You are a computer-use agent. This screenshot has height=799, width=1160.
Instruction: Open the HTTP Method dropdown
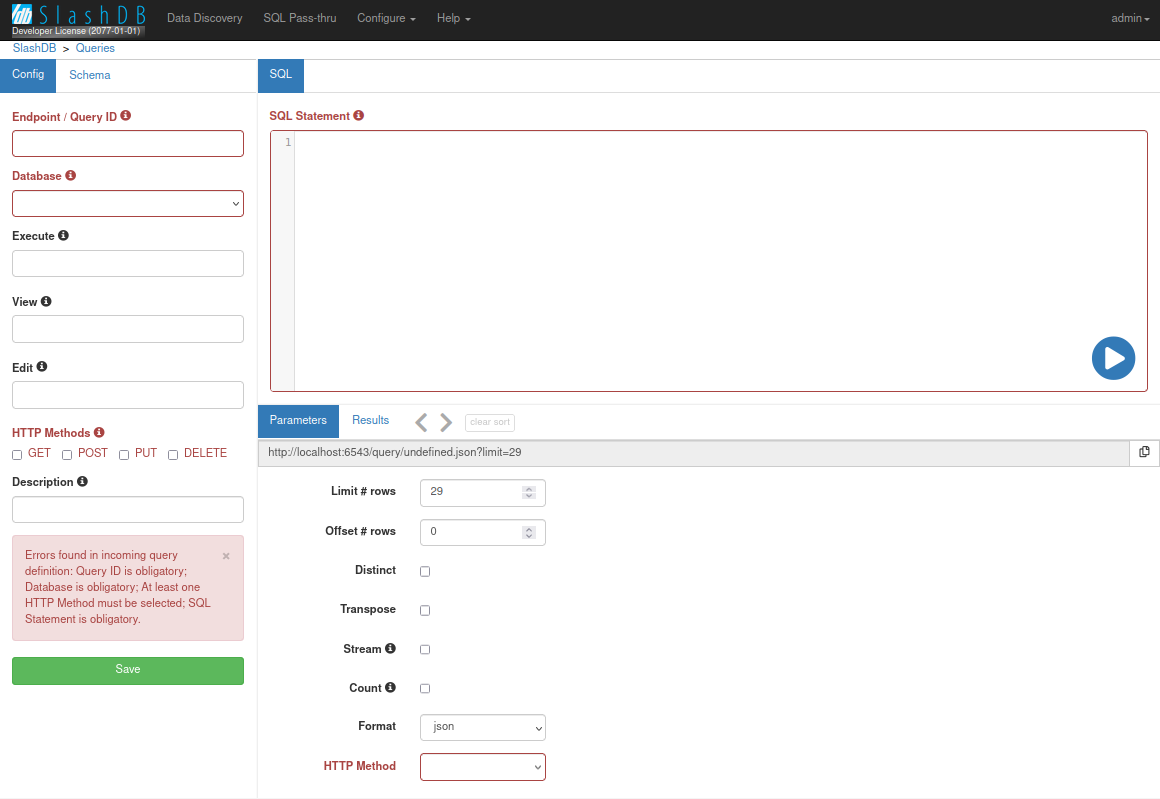pos(482,767)
